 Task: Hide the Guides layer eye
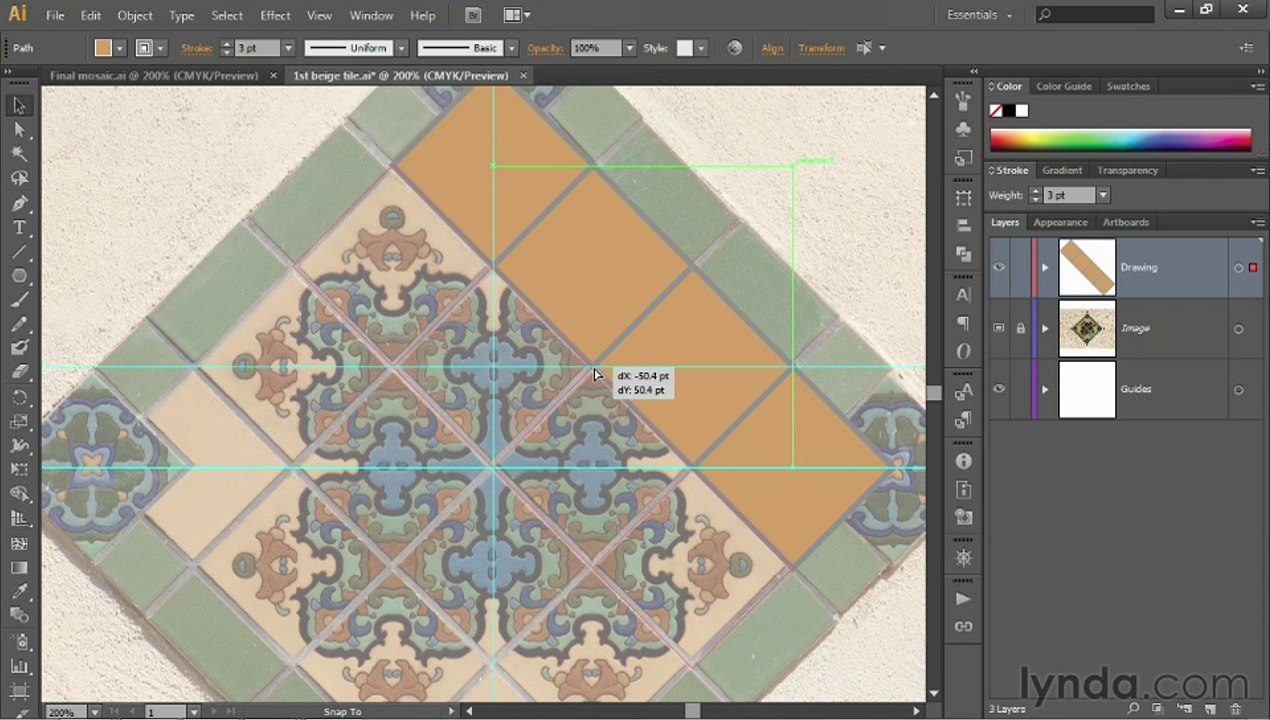click(x=999, y=389)
